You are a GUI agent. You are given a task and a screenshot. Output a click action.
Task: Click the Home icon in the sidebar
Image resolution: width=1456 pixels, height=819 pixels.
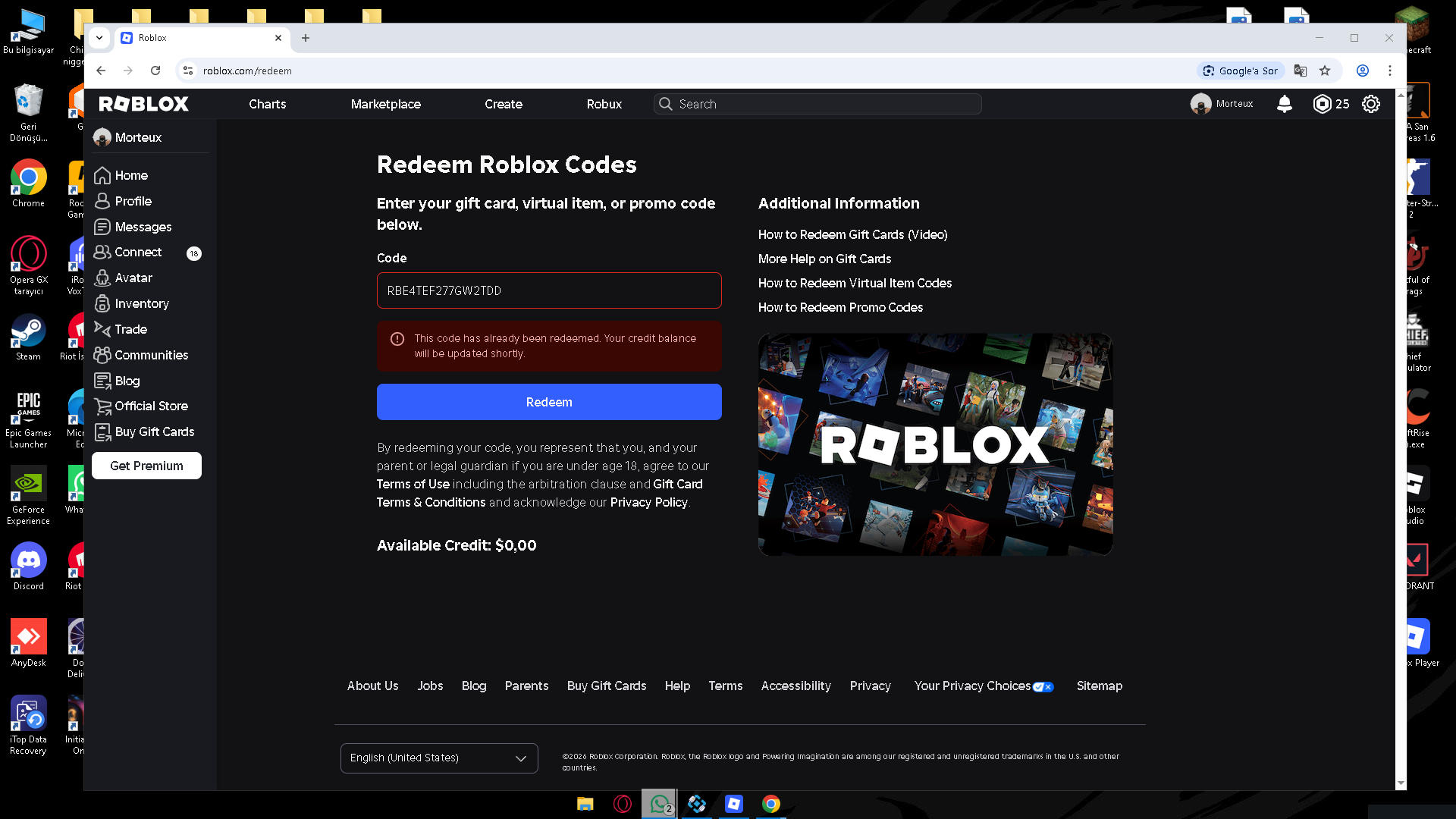point(102,176)
